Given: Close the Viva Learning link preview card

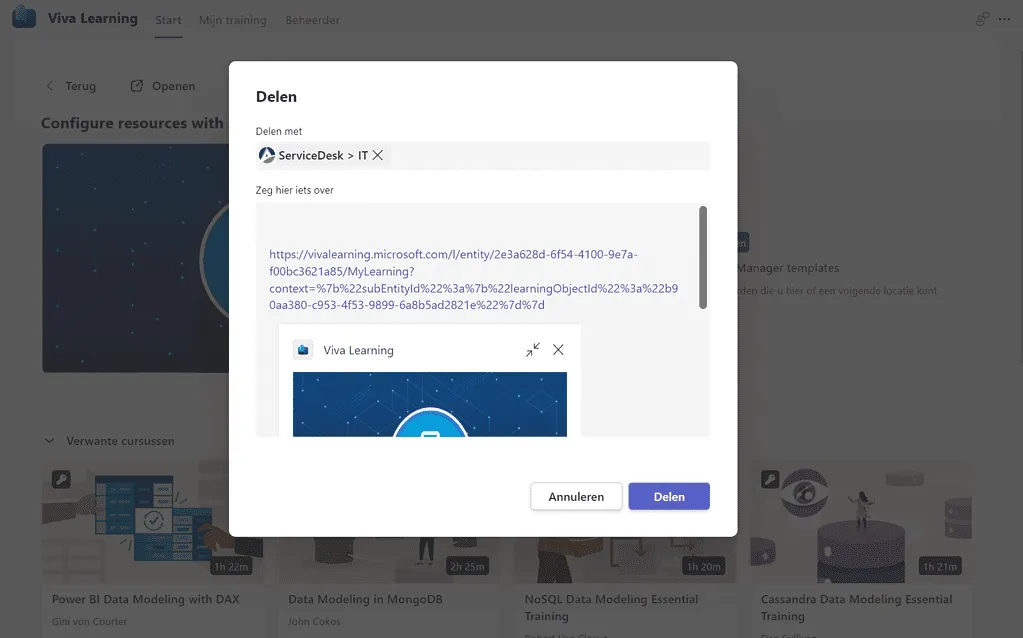Looking at the screenshot, I should pyautogui.click(x=558, y=349).
